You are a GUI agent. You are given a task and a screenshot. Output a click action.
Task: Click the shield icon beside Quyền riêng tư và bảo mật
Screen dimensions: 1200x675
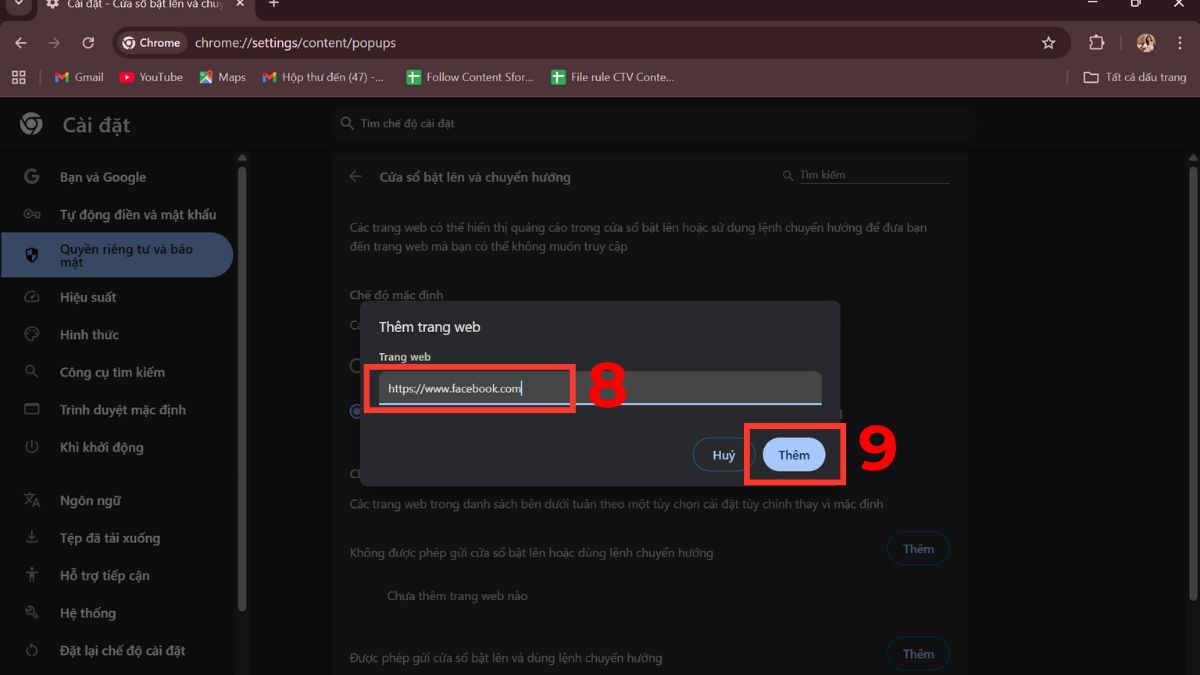point(31,255)
